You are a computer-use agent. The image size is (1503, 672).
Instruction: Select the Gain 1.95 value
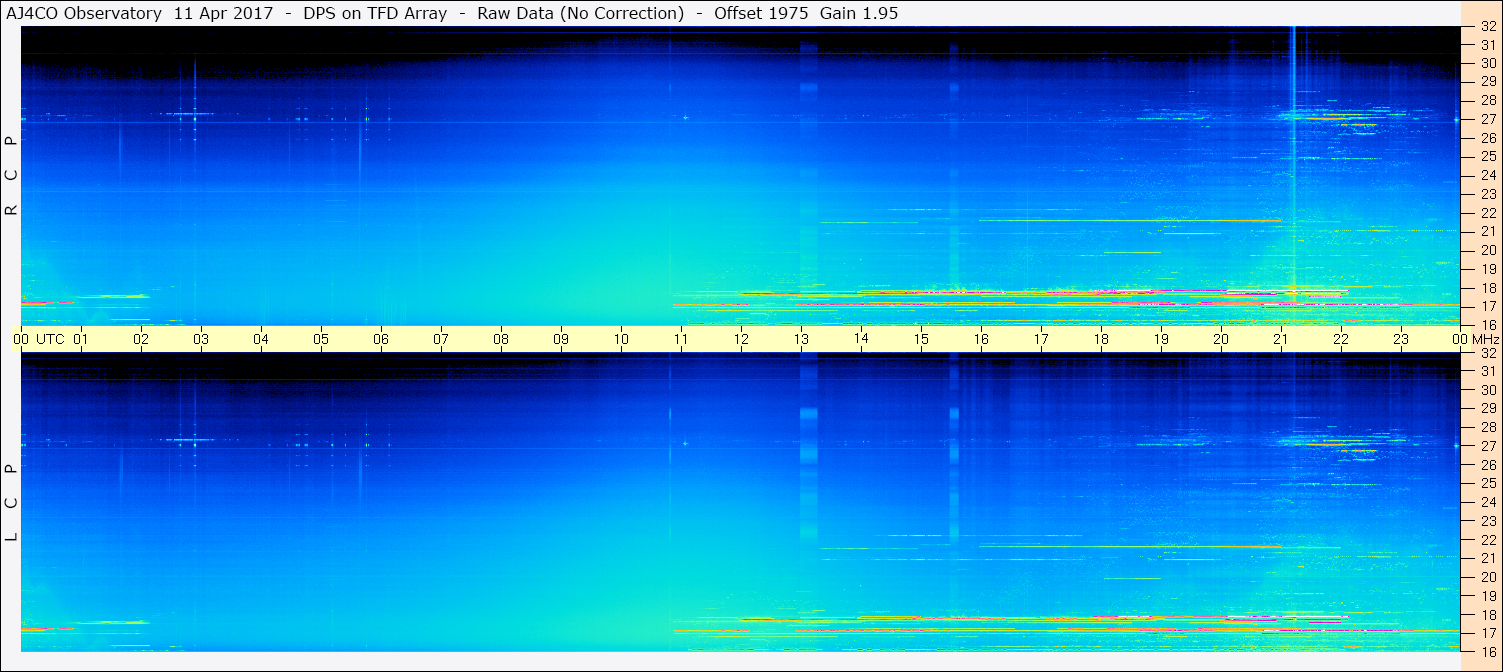coord(859,13)
